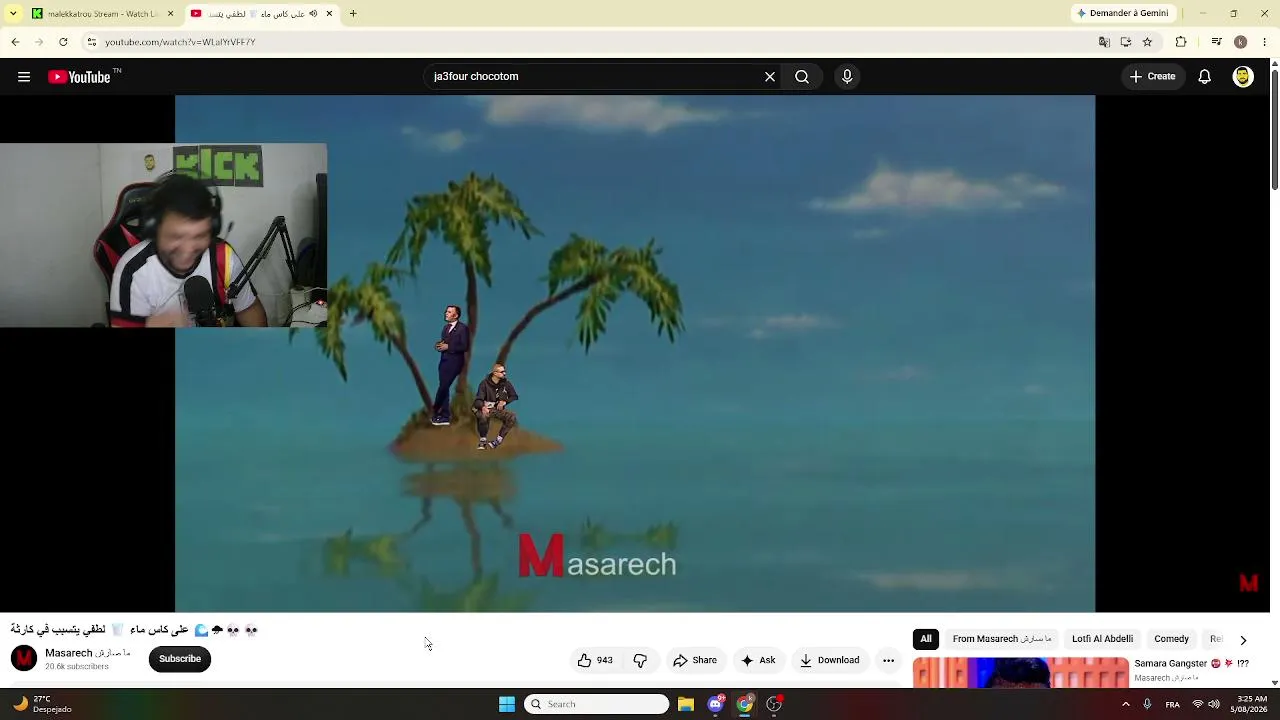Open the Samara Gangster video title

(x=1191, y=664)
